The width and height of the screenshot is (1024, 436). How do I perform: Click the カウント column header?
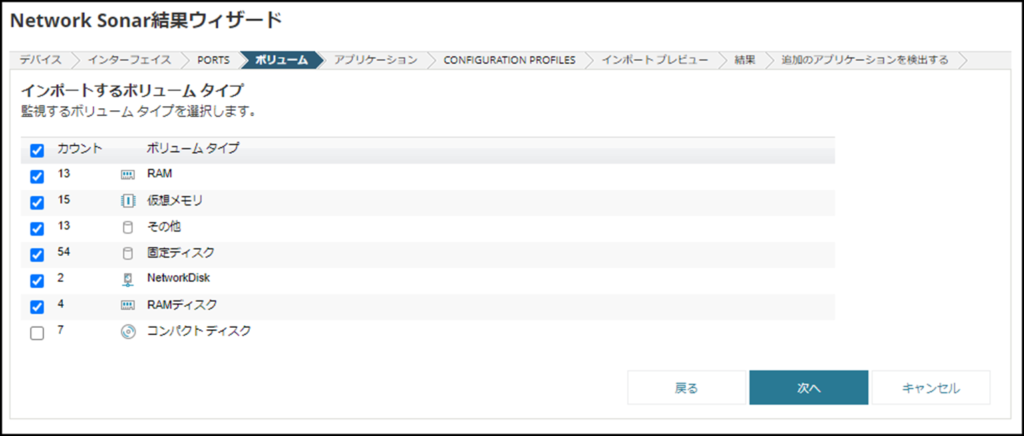coord(80,148)
